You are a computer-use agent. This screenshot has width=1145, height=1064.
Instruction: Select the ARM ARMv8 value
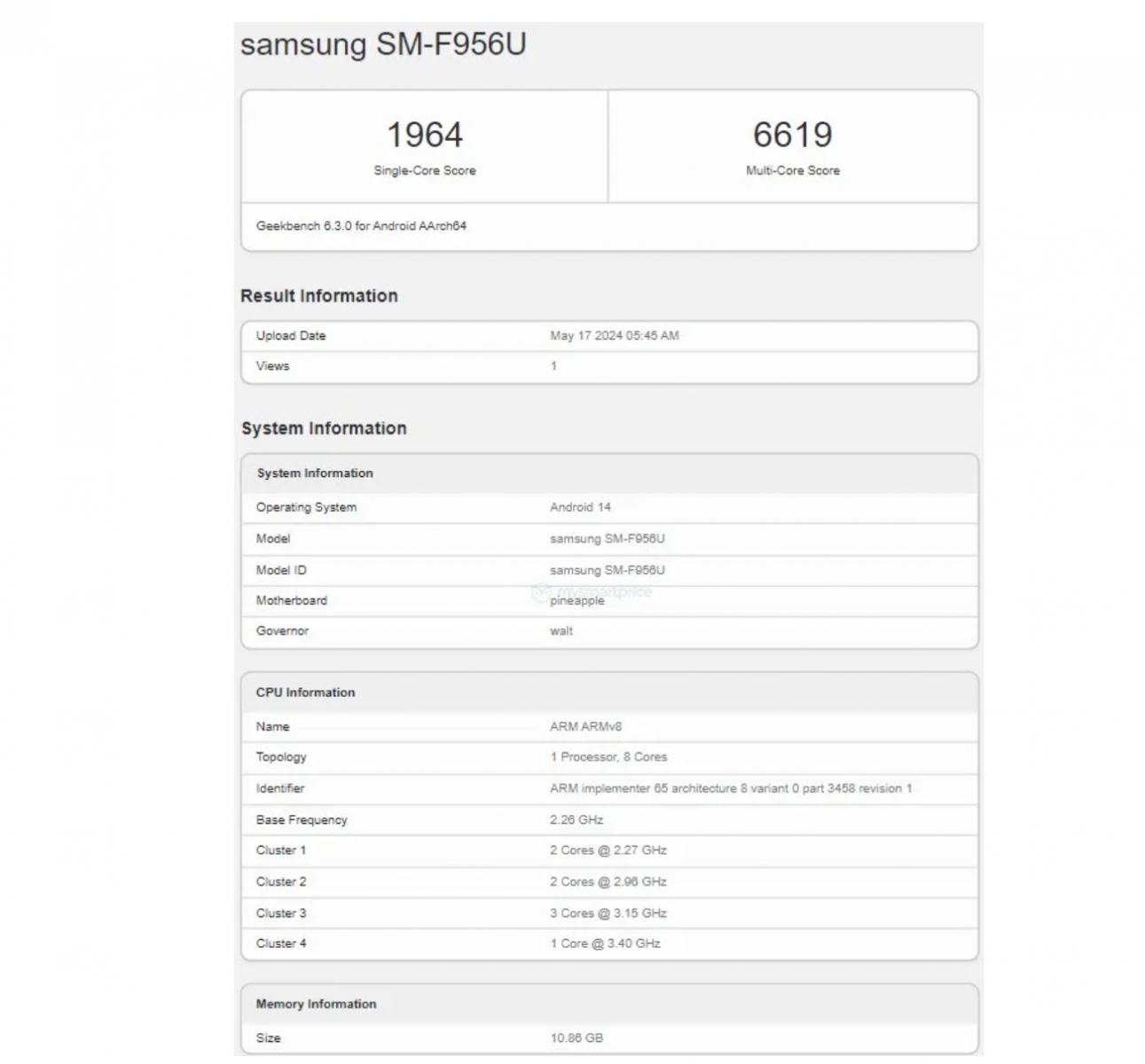pos(585,727)
